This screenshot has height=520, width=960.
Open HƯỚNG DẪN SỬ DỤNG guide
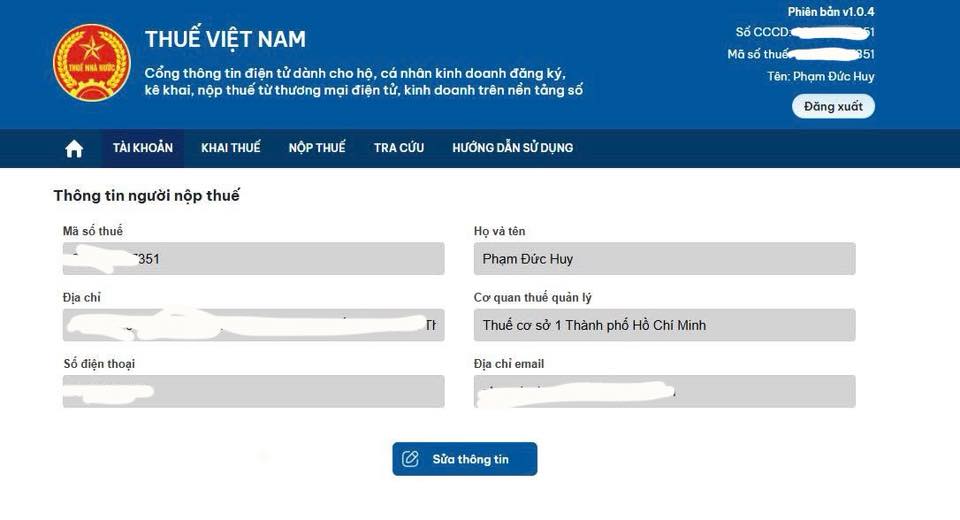pos(512,148)
